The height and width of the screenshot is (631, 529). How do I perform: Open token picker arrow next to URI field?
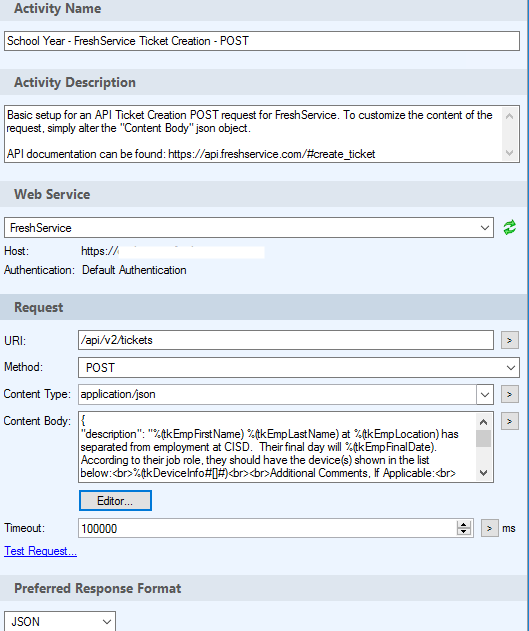[x=509, y=340]
